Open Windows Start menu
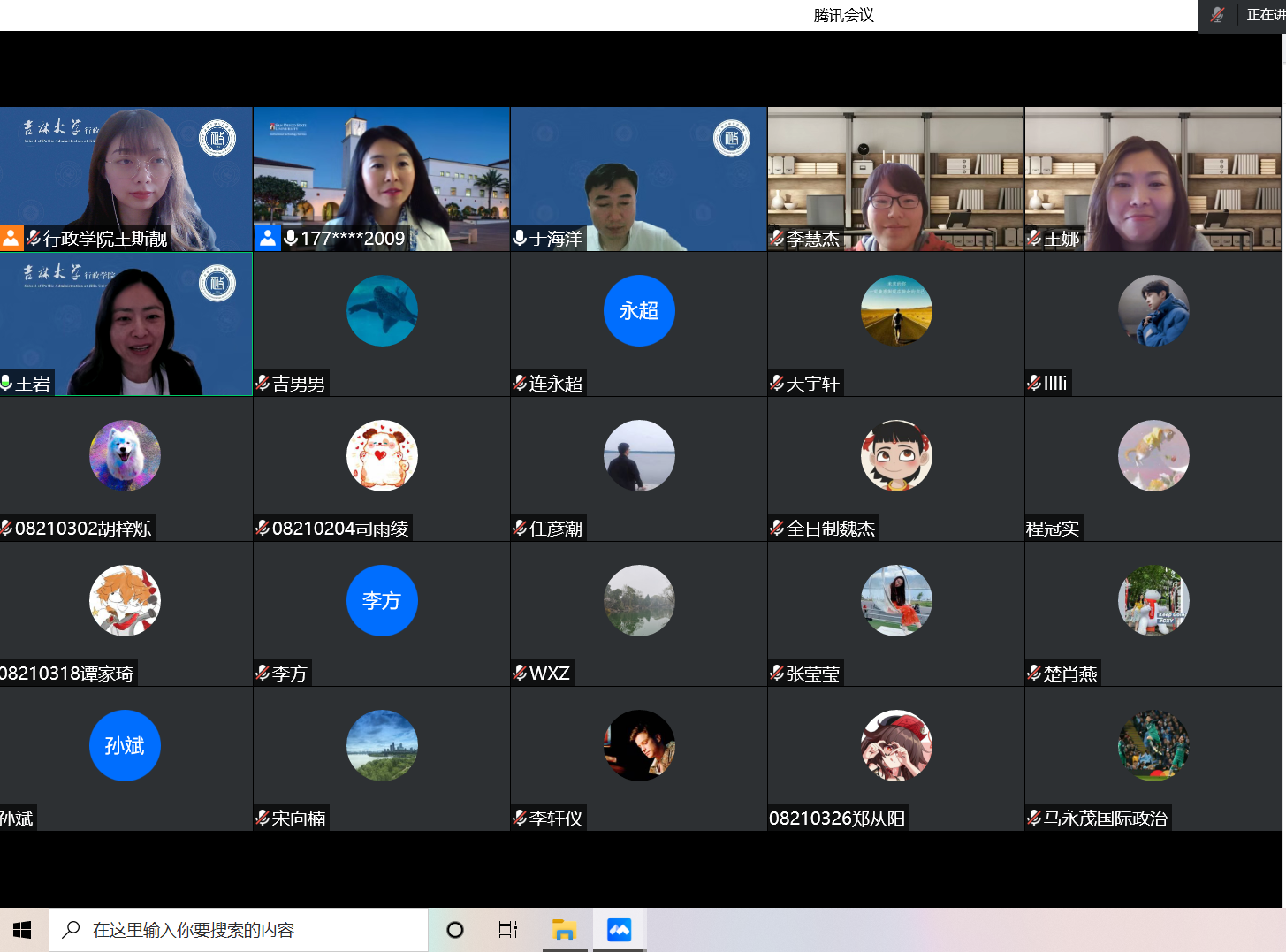This screenshot has height=952, width=1286. [x=23, y=930]
